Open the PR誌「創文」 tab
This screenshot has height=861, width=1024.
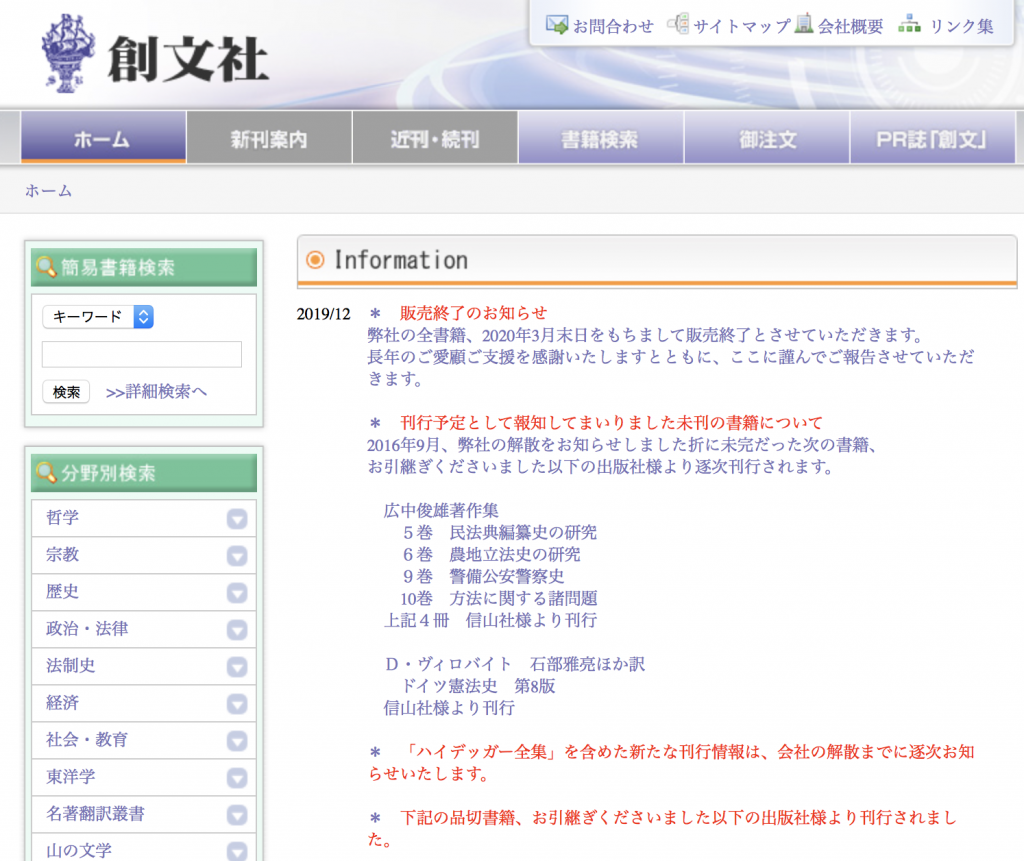coord(933,137)
